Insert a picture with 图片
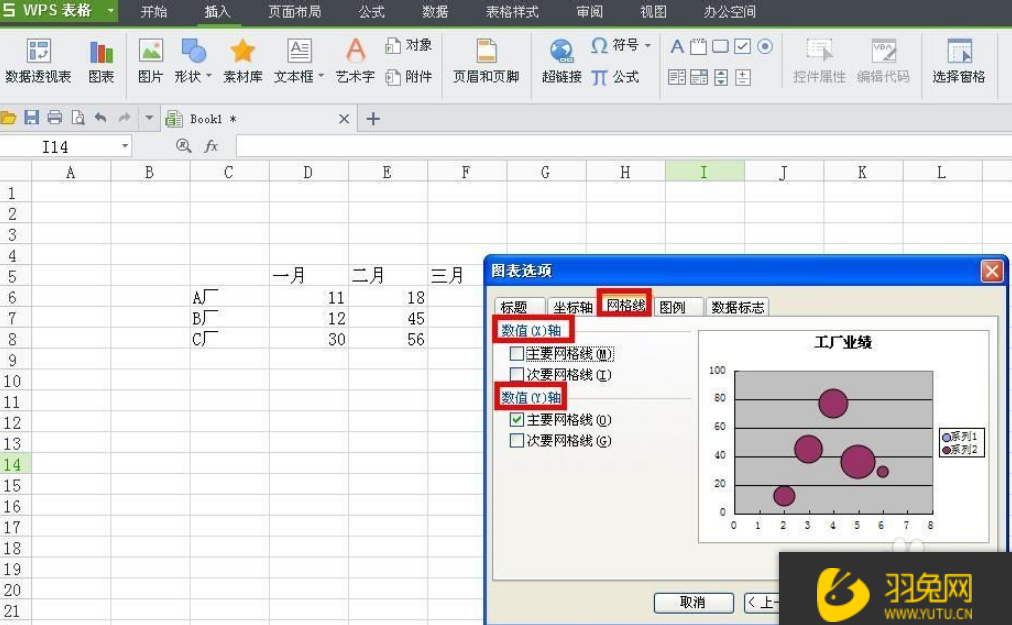The image size is (1012, 625). coord(150,61)
